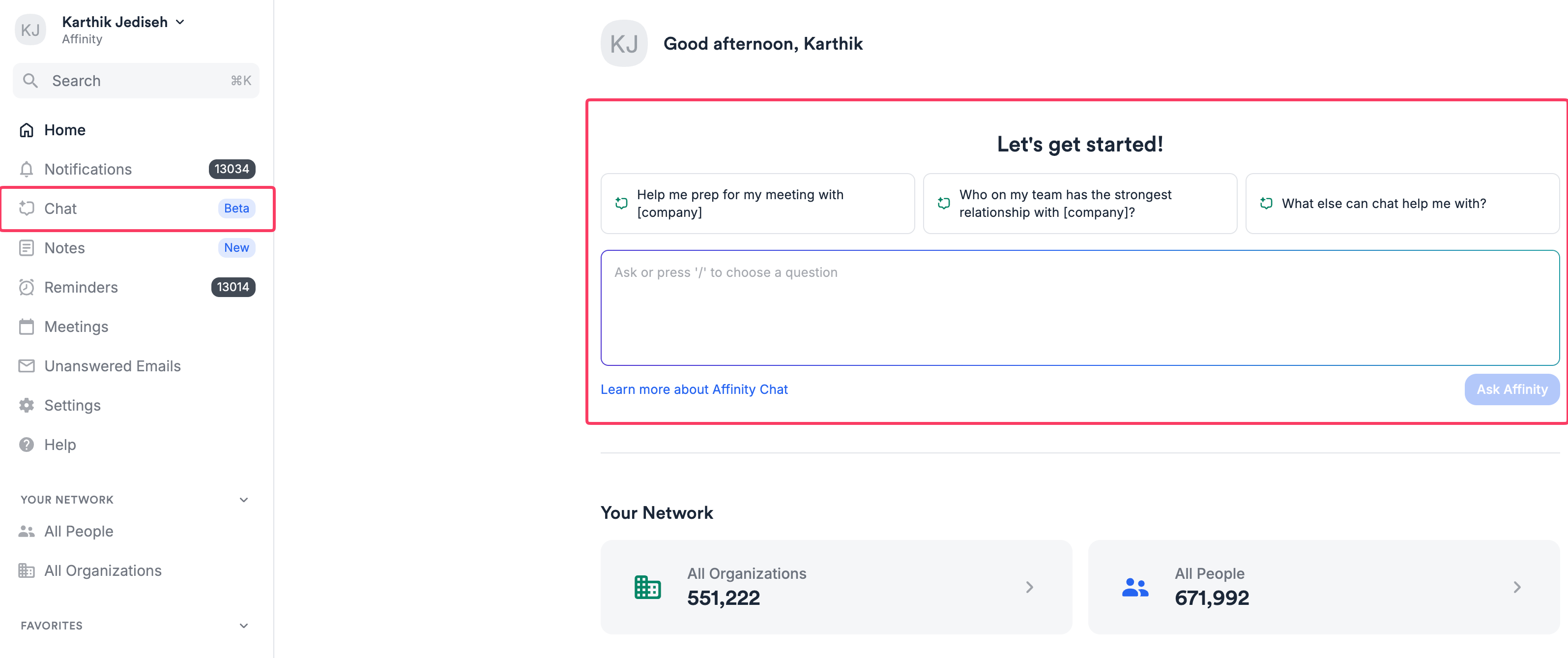
Task: Click the Ask Affinity button
Action: coord(1511,389)
